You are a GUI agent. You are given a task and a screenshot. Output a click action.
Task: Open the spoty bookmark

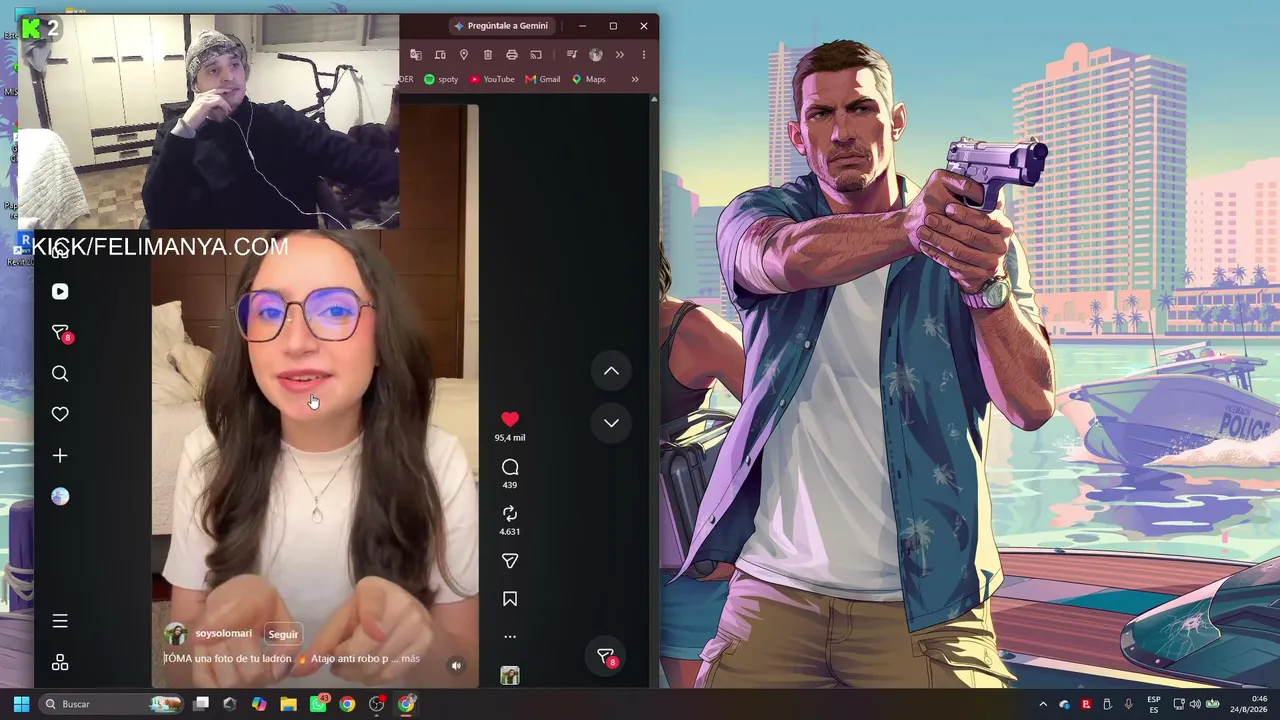tap(441, 79)
